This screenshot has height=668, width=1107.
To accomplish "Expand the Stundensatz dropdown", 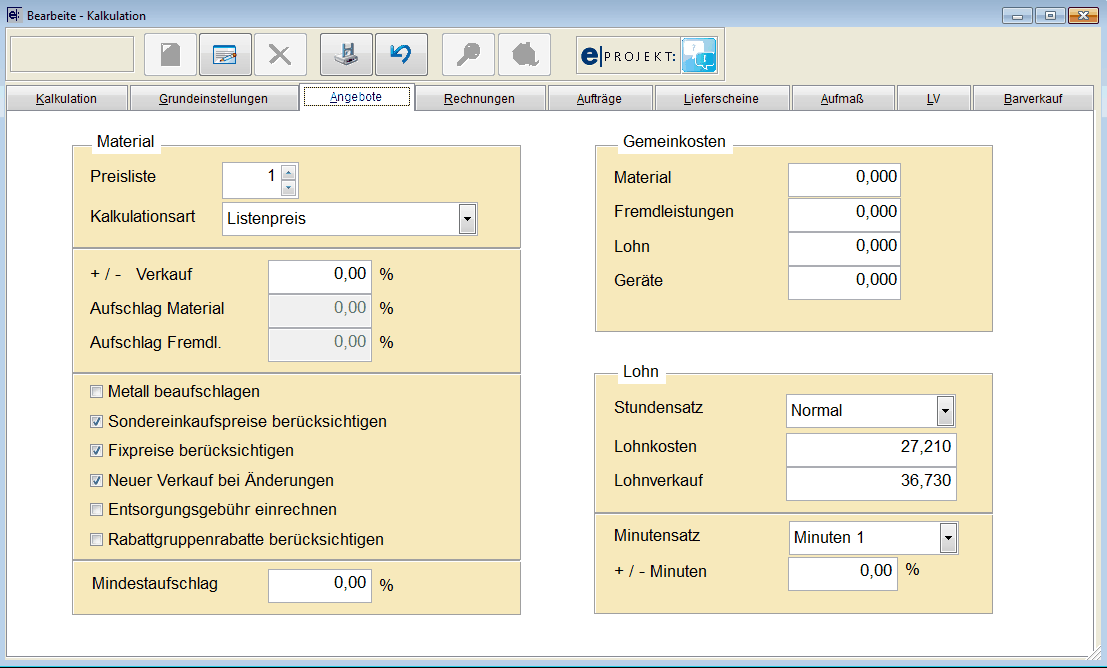I will point(945,411).
